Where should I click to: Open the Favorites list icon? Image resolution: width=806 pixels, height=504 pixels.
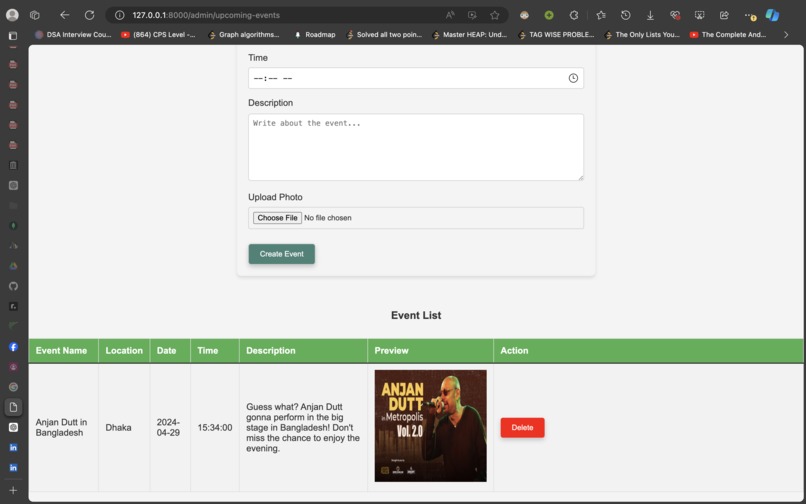tap(601, 15)
